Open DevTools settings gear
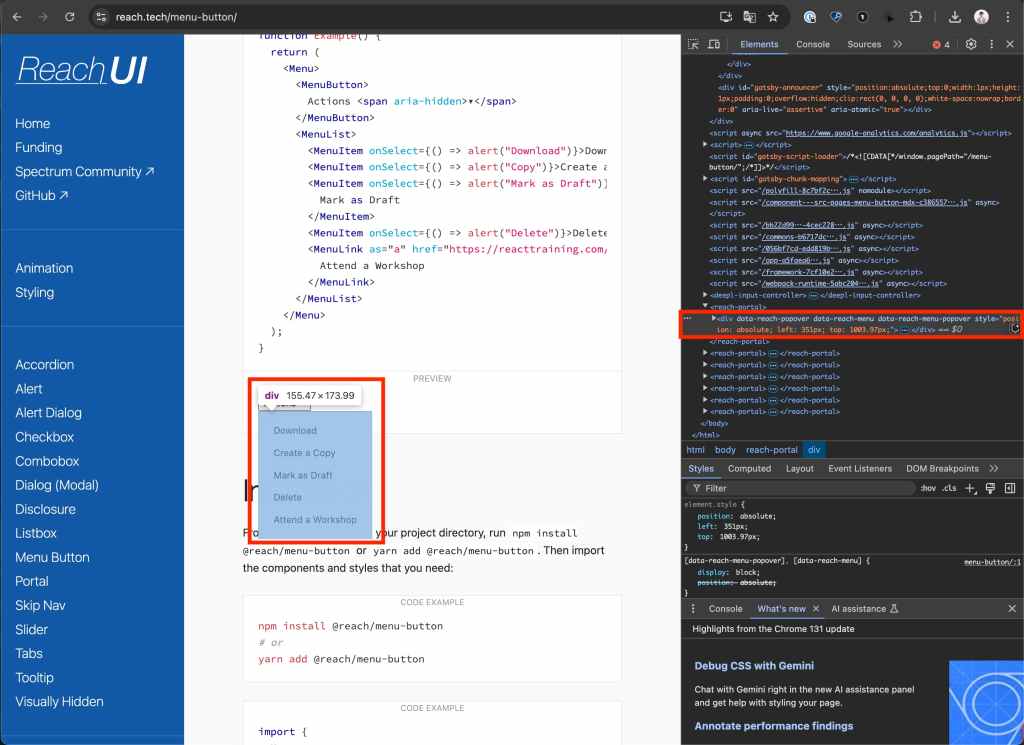Screen dimensions: 1024x745 point(970,45)
